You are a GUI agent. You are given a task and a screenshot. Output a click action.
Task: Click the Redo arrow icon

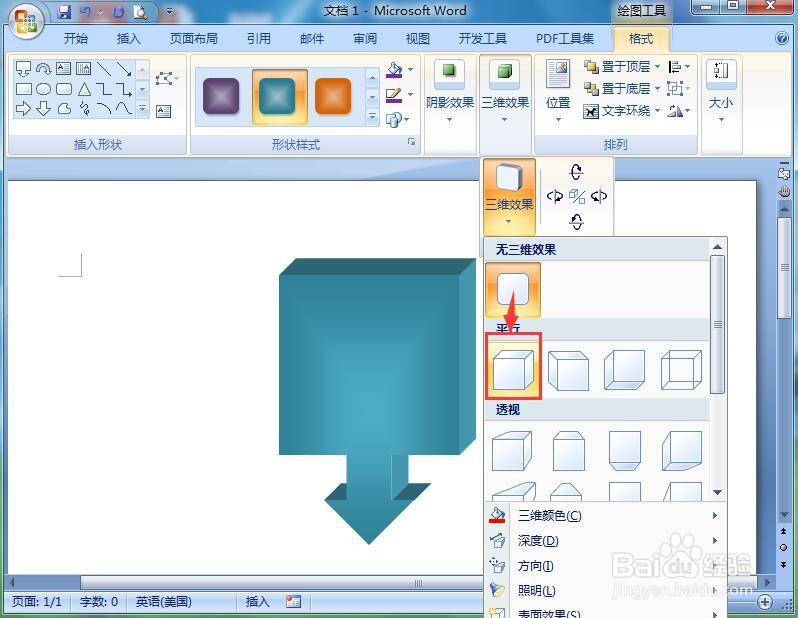119,12
